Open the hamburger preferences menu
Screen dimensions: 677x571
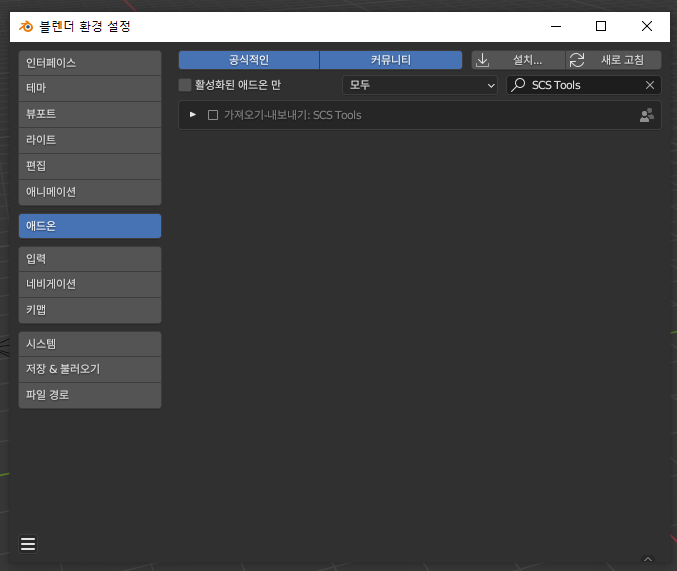(28, 544)
